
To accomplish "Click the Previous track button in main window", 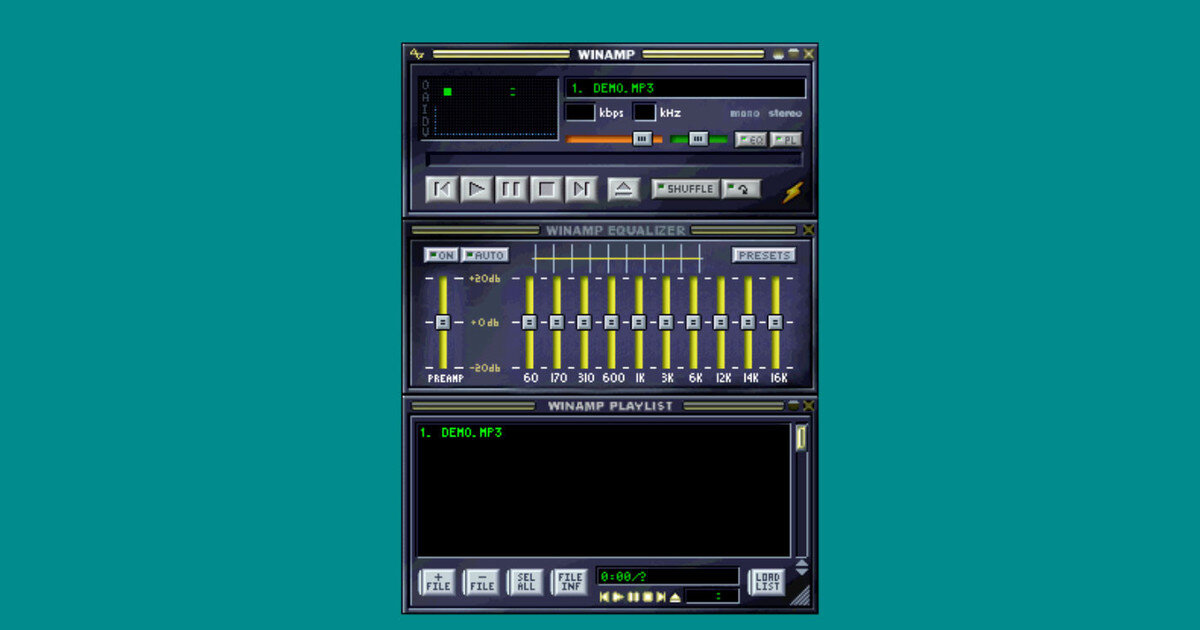I will coord(442,189).
